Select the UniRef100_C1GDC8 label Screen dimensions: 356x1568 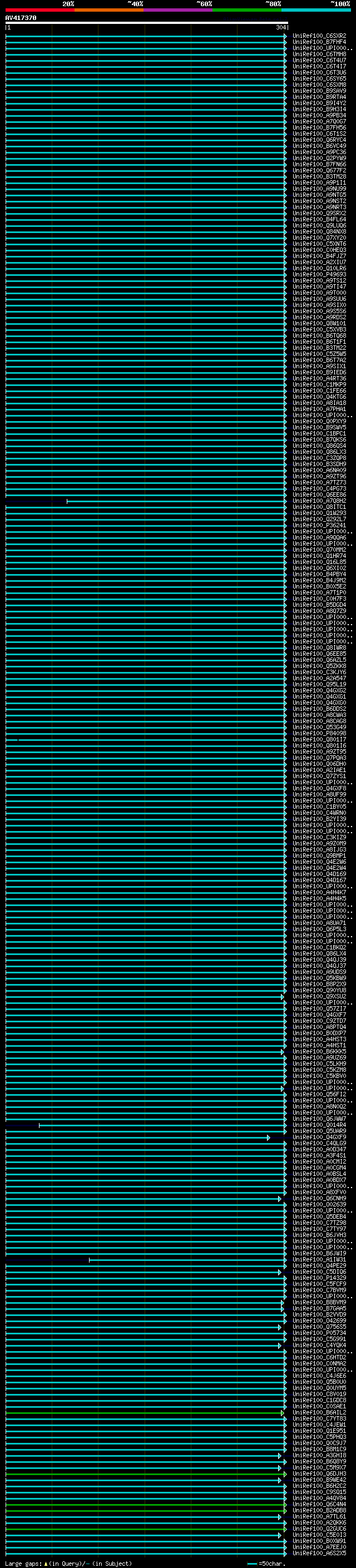tap(319, 1400)
